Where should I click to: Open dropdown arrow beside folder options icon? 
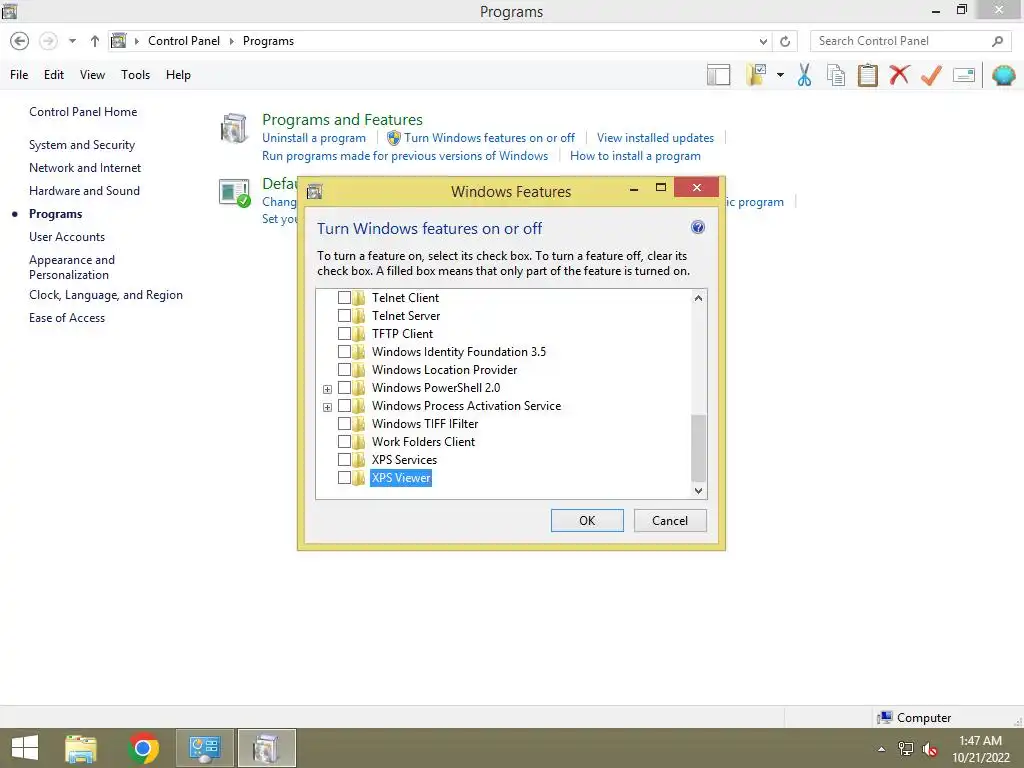point(780,75)
